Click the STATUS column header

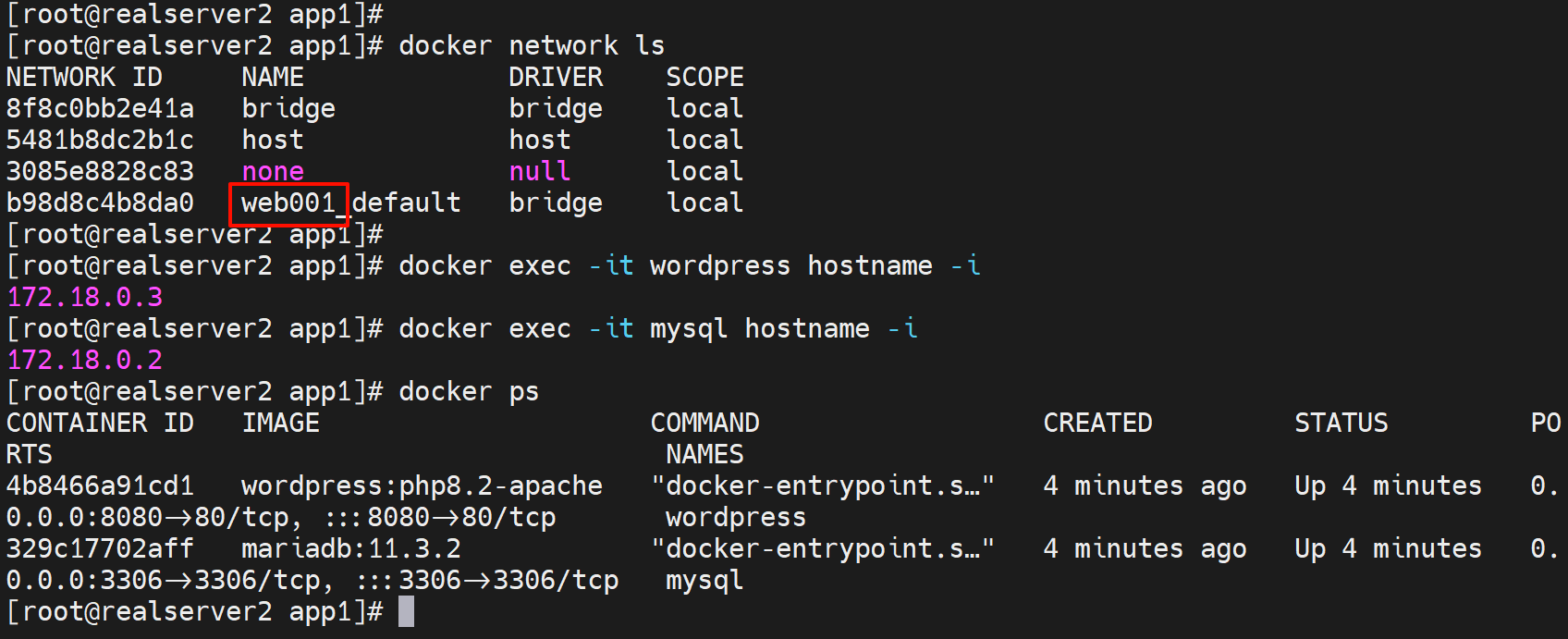click(1341, 424)
